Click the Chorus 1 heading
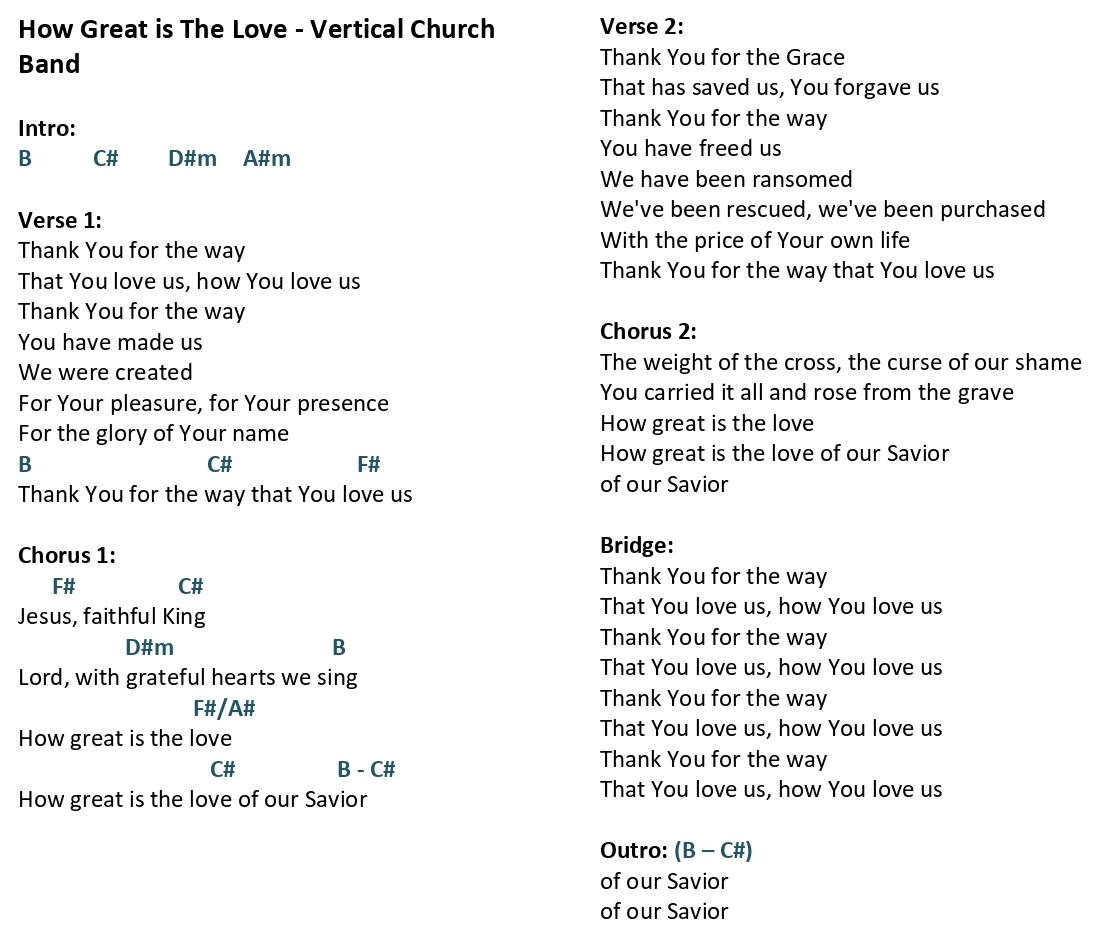The image size is (1104, 936). pos(67,556)
